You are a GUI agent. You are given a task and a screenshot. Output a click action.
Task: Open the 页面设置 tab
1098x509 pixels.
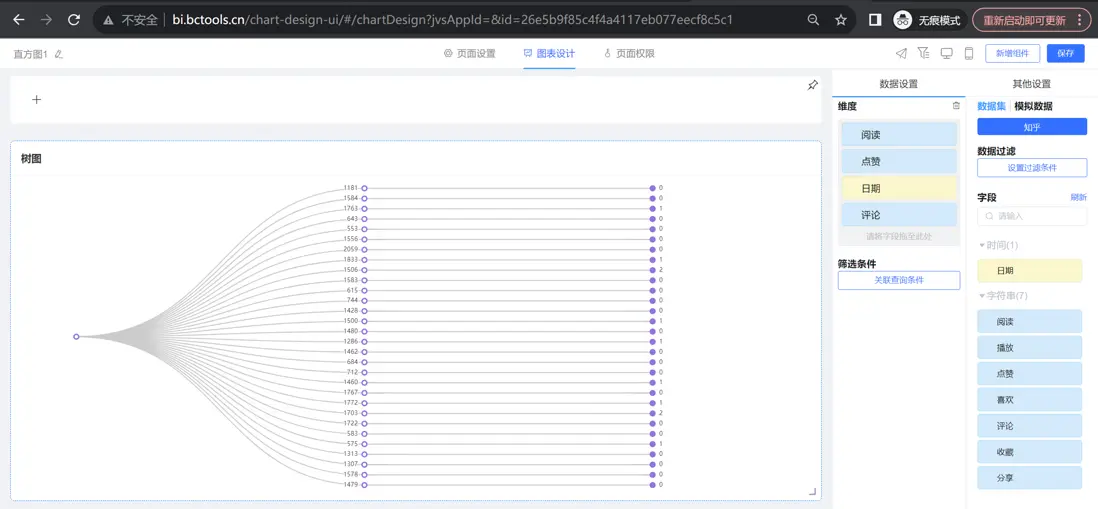click(x=470, y=53)
